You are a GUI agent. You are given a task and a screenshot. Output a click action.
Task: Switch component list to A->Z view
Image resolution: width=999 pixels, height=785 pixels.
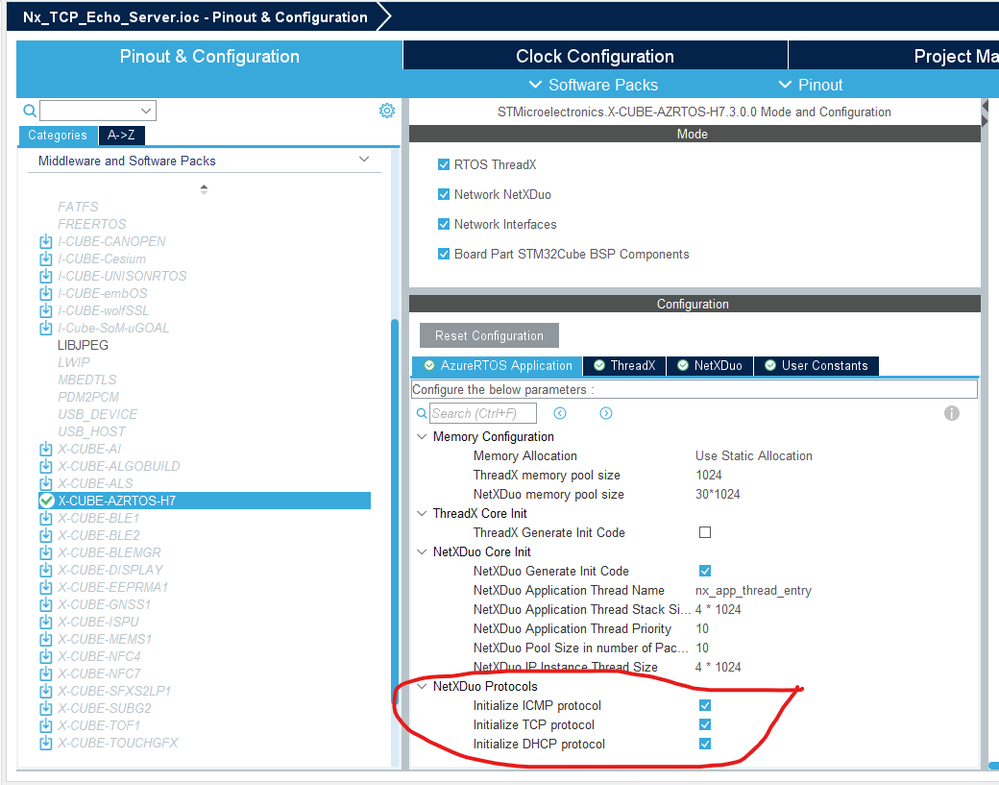pyautogui.click(x=121, y=135)
